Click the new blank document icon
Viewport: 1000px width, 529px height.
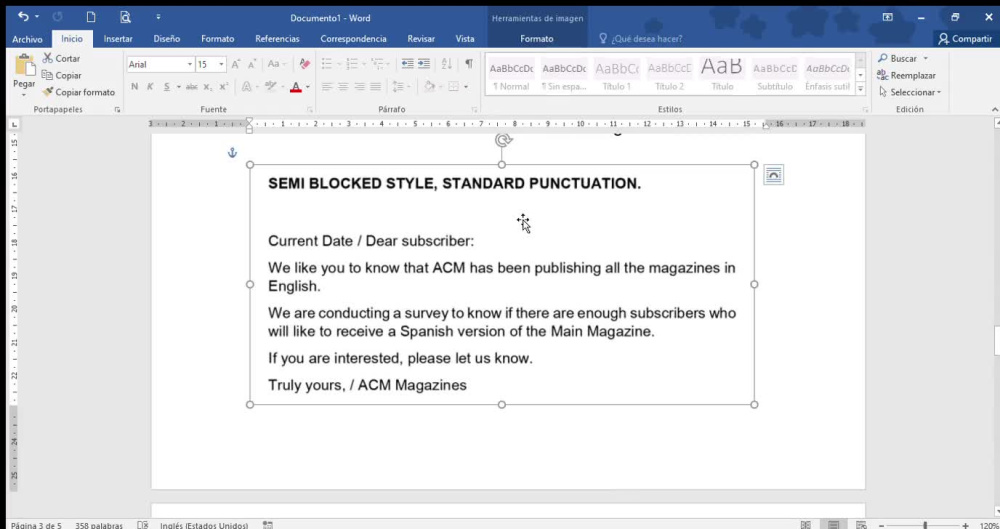(91, 17)
